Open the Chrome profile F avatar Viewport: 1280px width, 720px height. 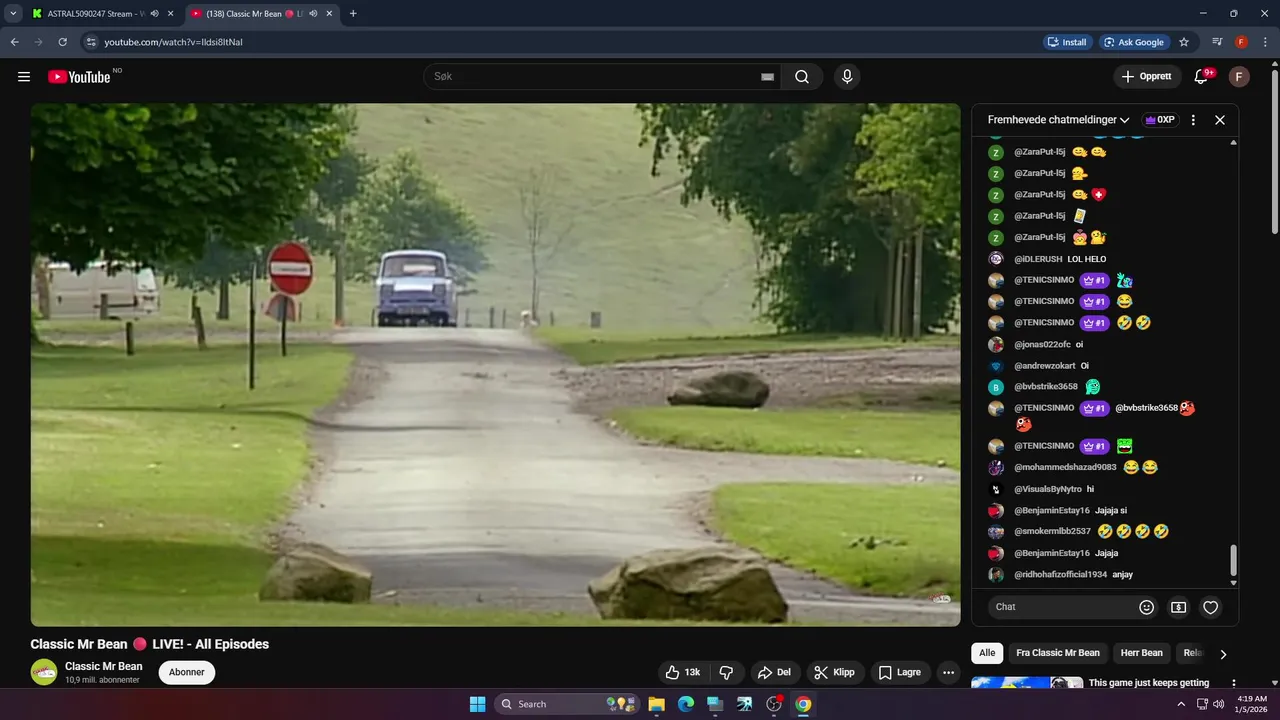(1241, 42)
